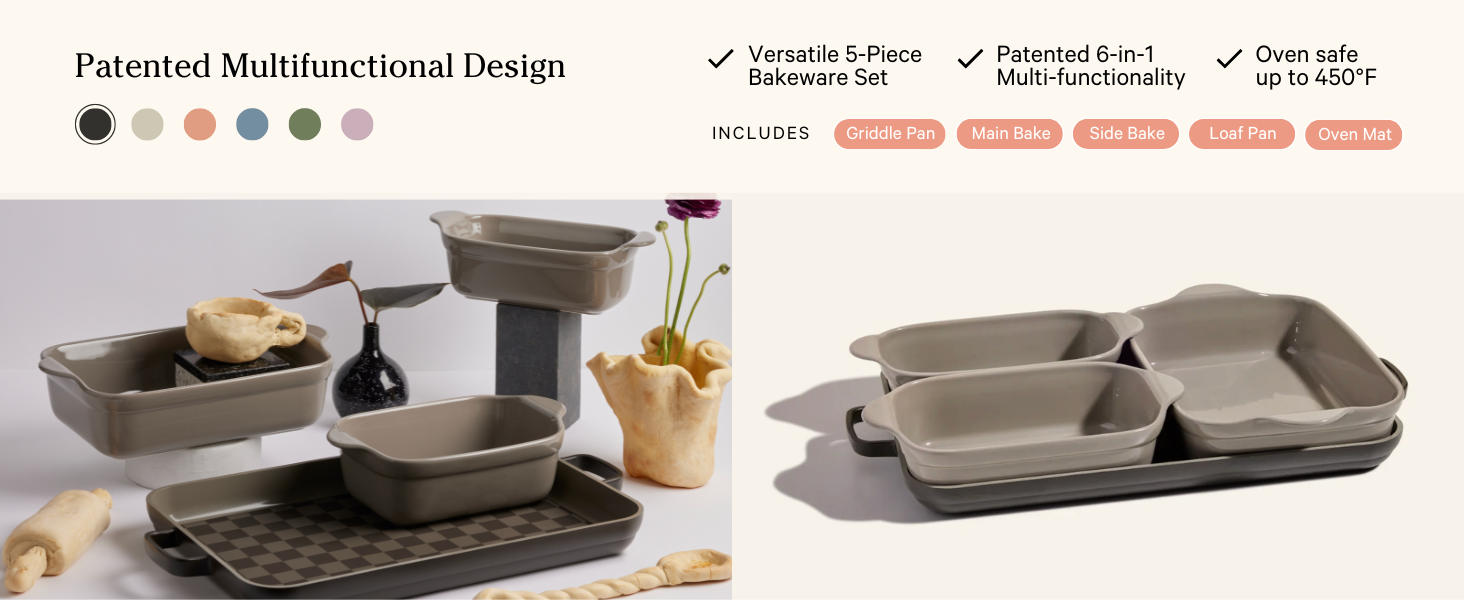Viewport: 1464px width, 600px height.
Task: Click the Patented Multifunctional Design heading
Action: tap(320, 67)
